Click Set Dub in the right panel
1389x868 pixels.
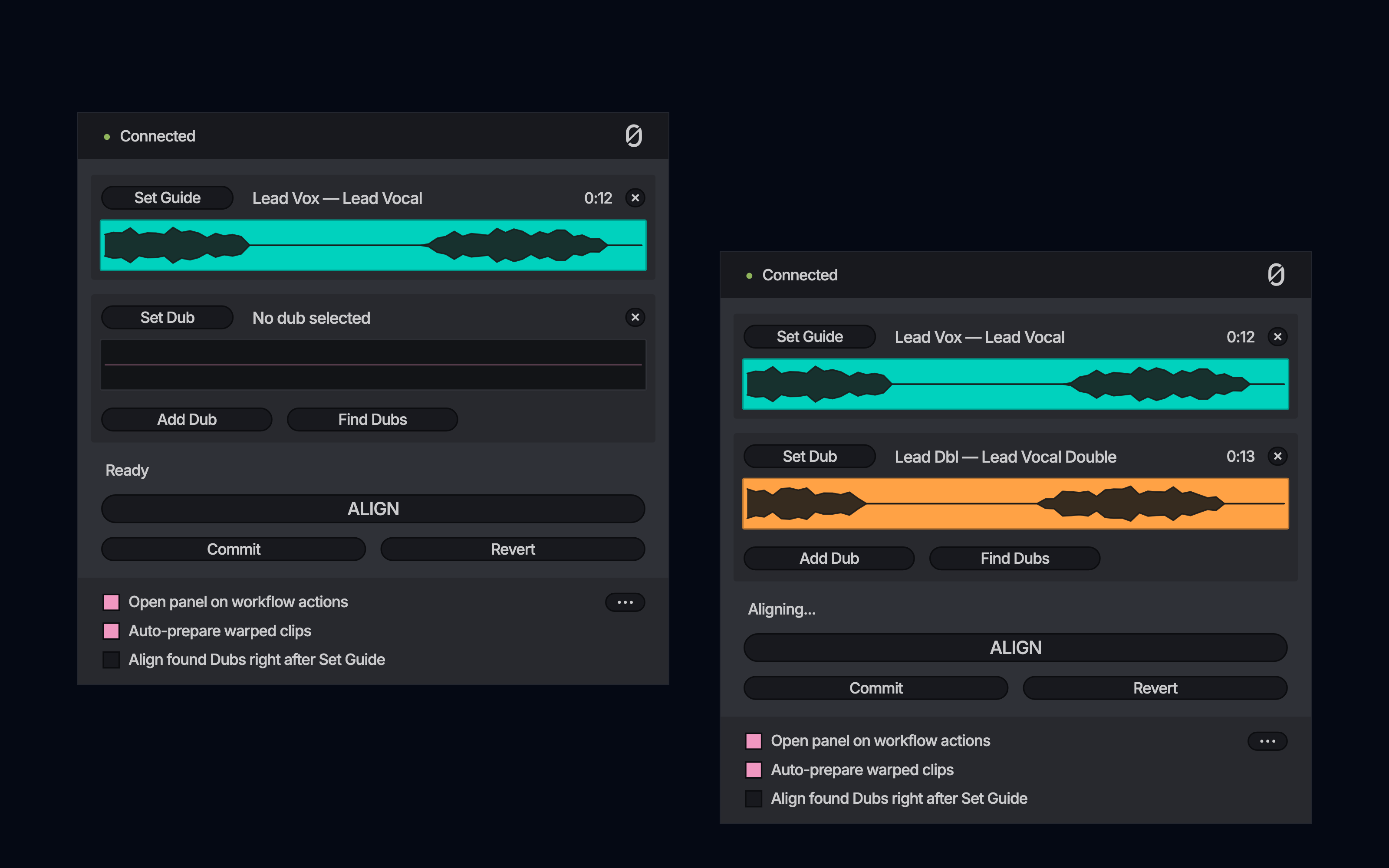(x=809, y=457)
